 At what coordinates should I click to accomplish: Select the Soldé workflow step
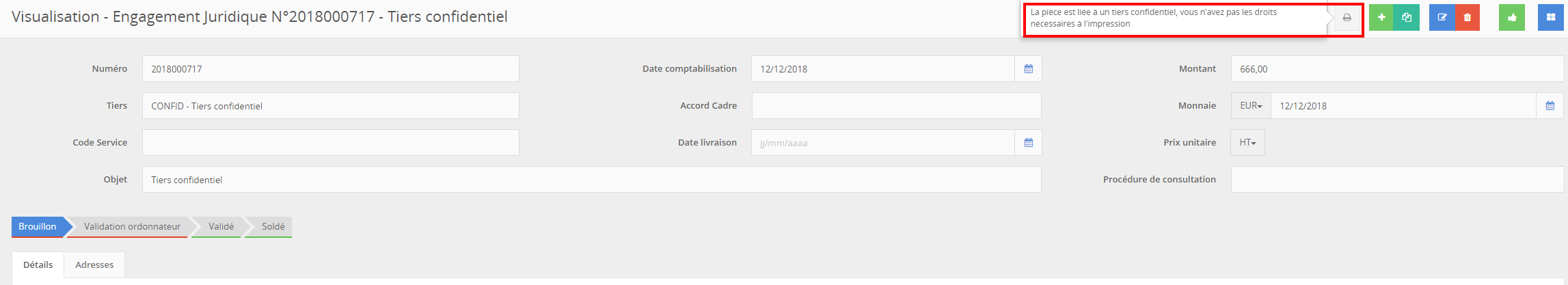273,227
